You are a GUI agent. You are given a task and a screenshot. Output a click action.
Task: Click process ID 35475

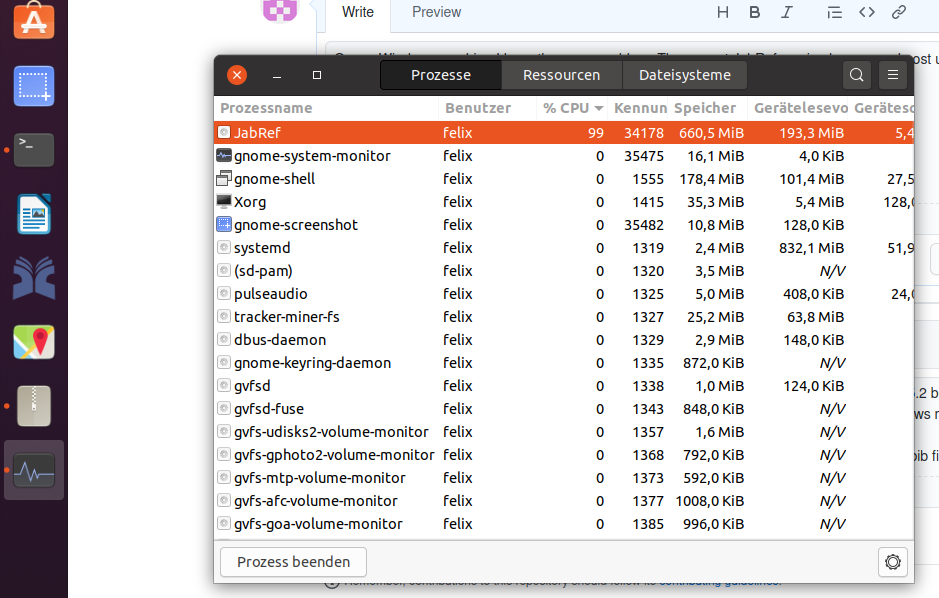(644, 156)
